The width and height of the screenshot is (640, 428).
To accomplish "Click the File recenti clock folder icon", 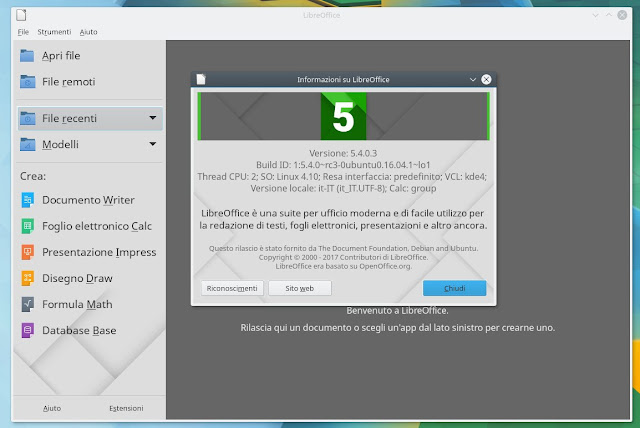I will (27, 118).
